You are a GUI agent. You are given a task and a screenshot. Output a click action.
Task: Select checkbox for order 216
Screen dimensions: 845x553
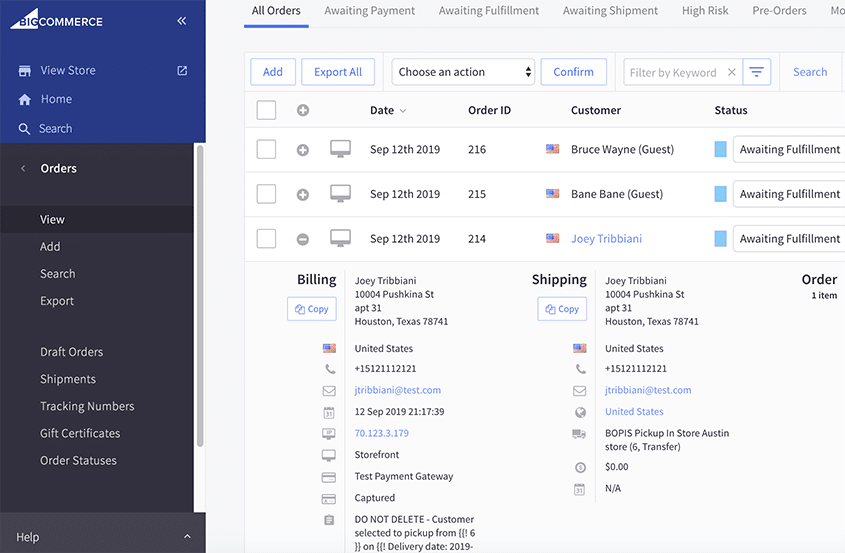point(266,149)
